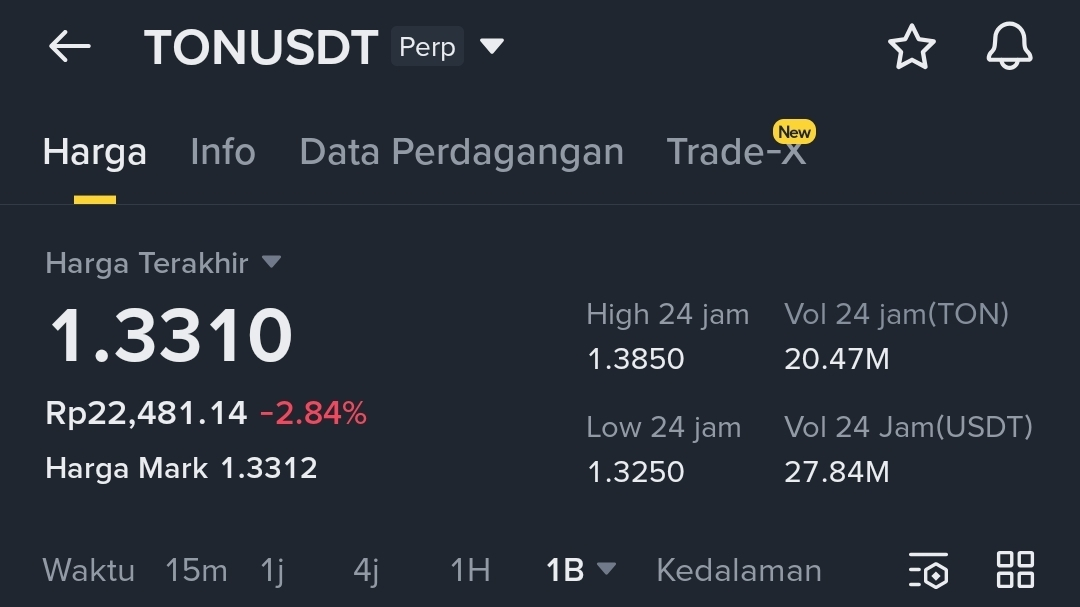Tap the New badge on Trade-X
The height and width of the screenshot is (607, 1080).
tap(794, 132)
